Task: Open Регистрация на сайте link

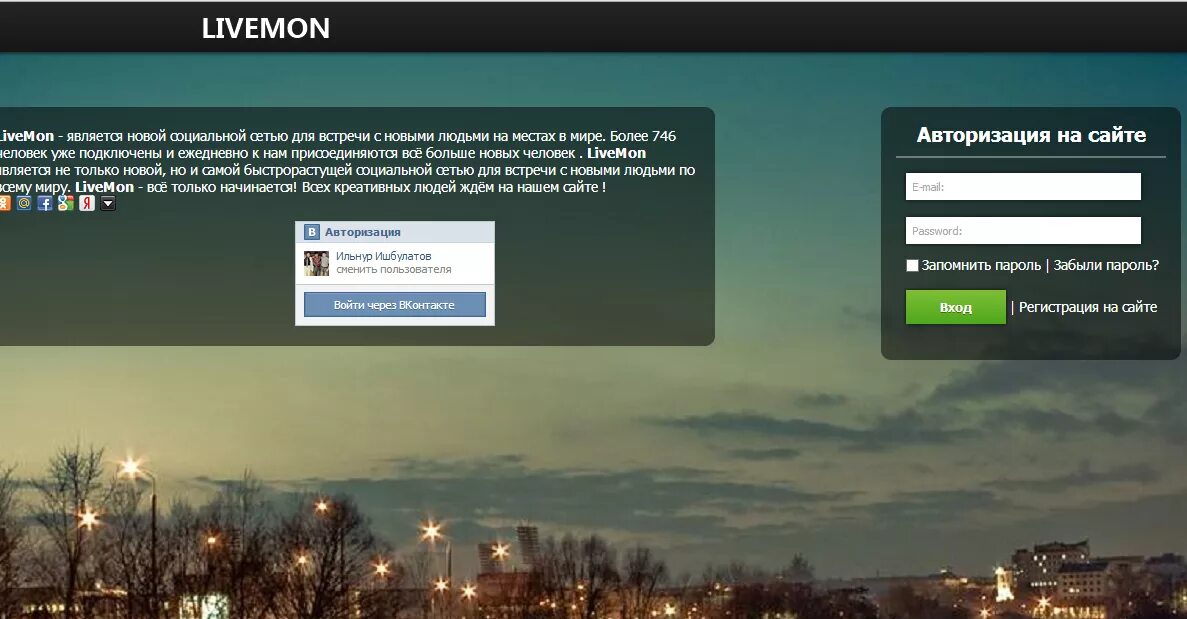Action: pos(1088,307)
